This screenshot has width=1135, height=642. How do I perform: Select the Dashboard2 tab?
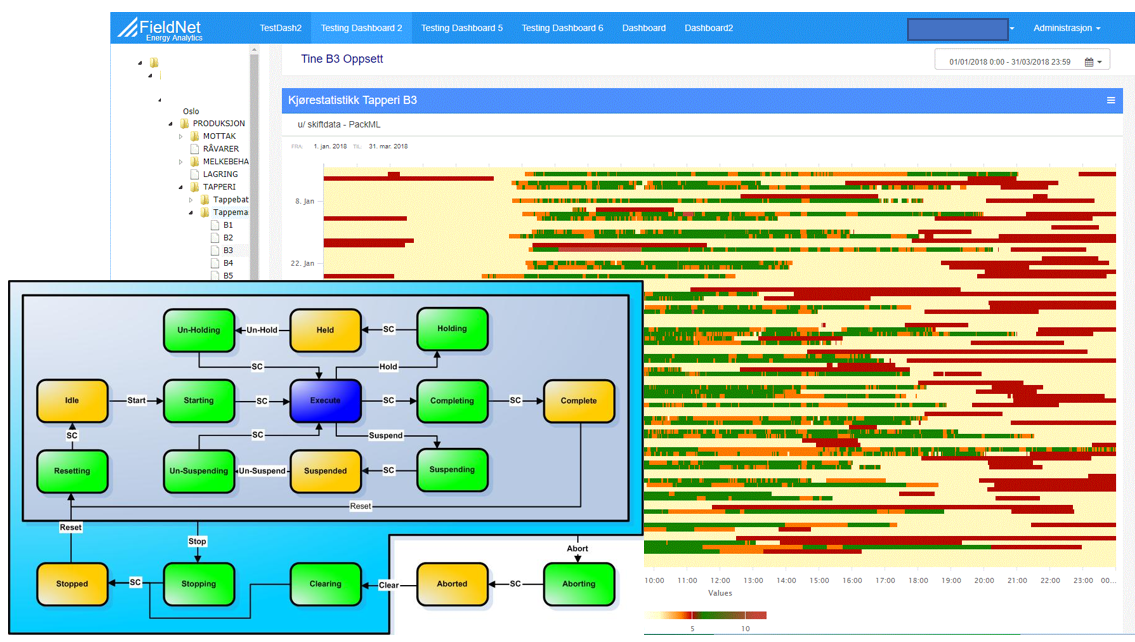[709, 28]
